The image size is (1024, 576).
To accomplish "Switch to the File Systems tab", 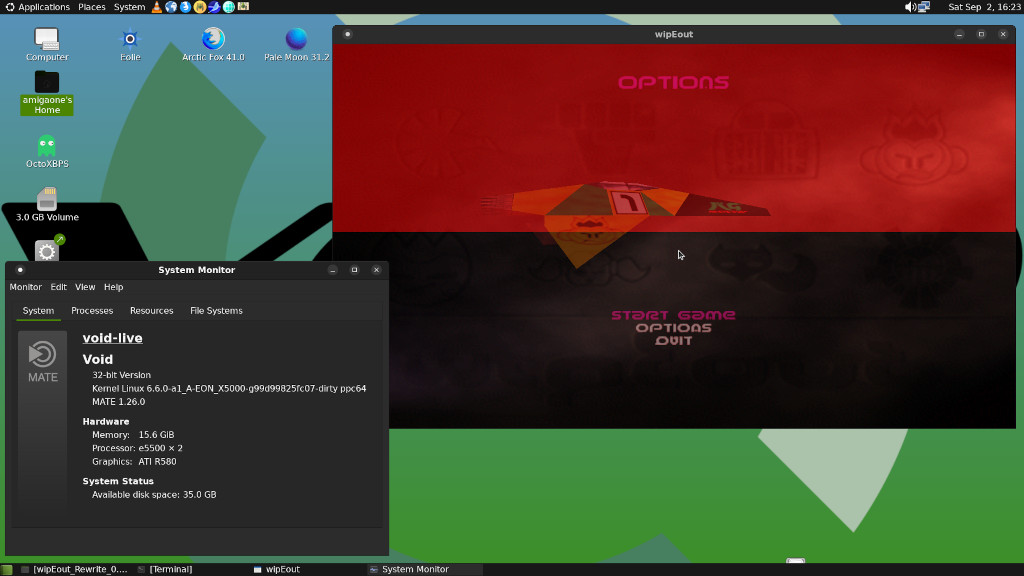I will tap(216, 311).
